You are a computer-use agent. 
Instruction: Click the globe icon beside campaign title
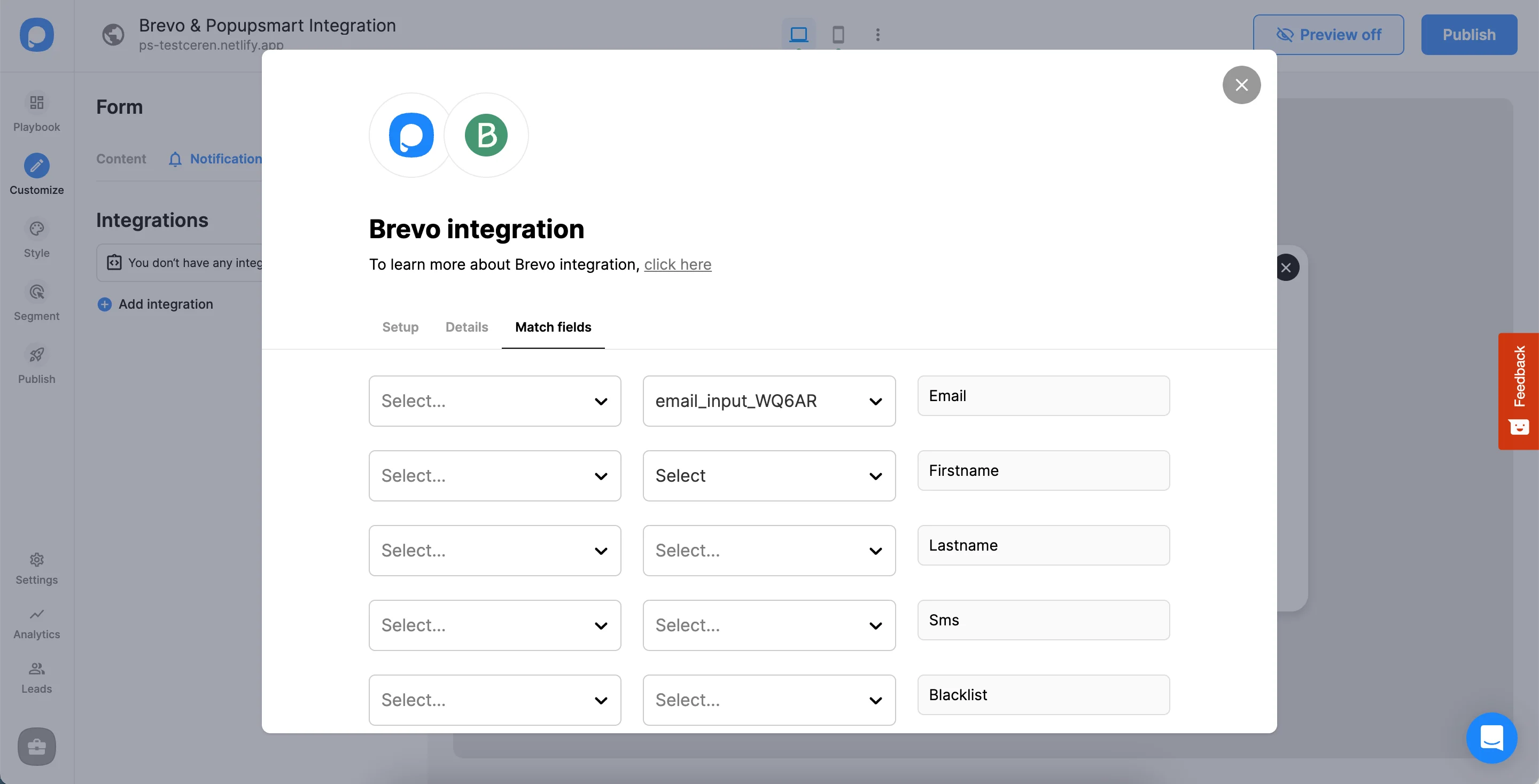pyautogui.click(x=113, y=35)
